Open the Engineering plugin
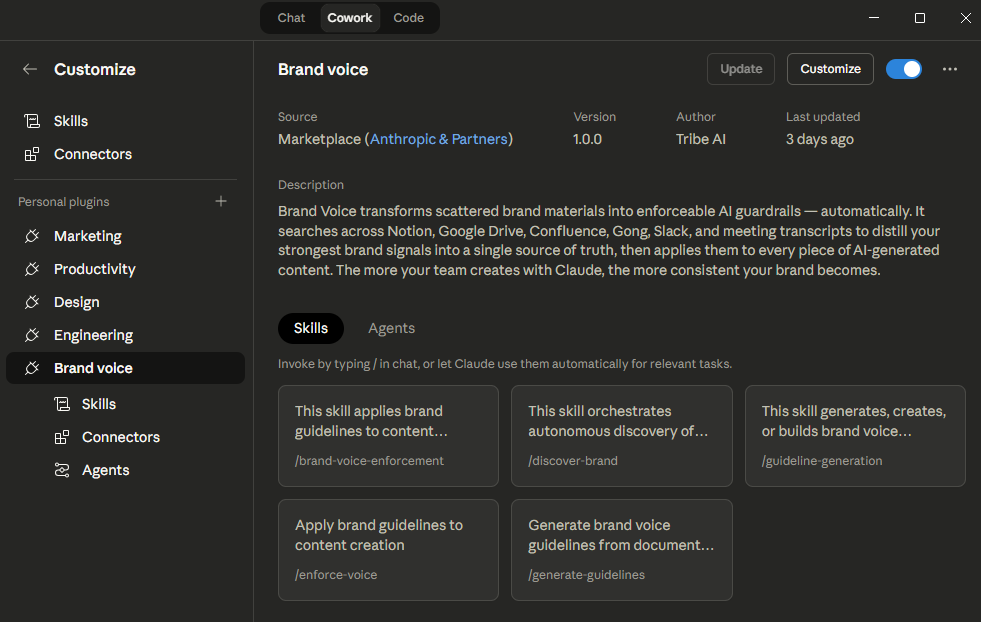The image size is (981, 622). pos(125,335)
